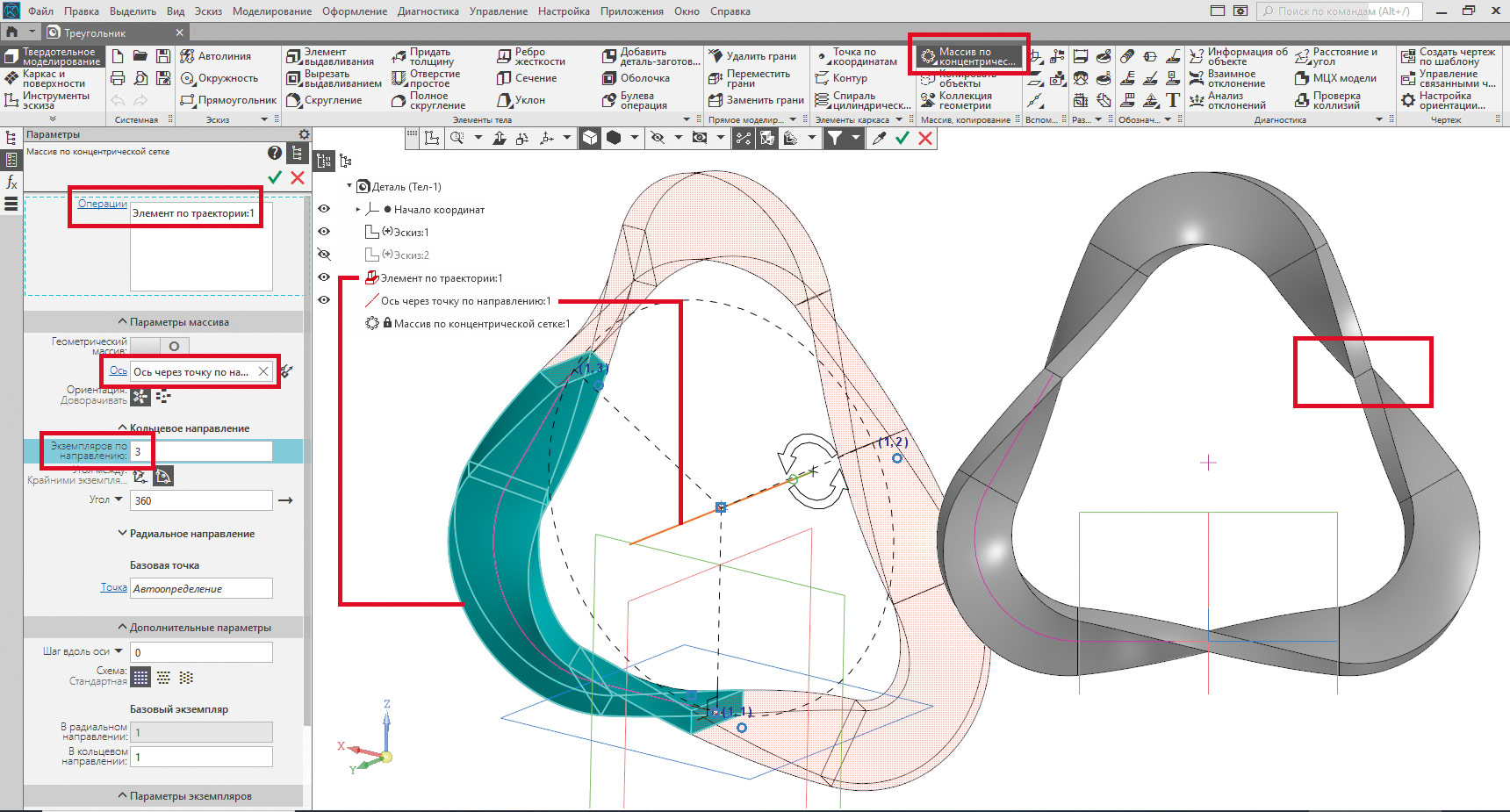Open the Диагностика menu
1510x812 pixels.
pos(428,11)
